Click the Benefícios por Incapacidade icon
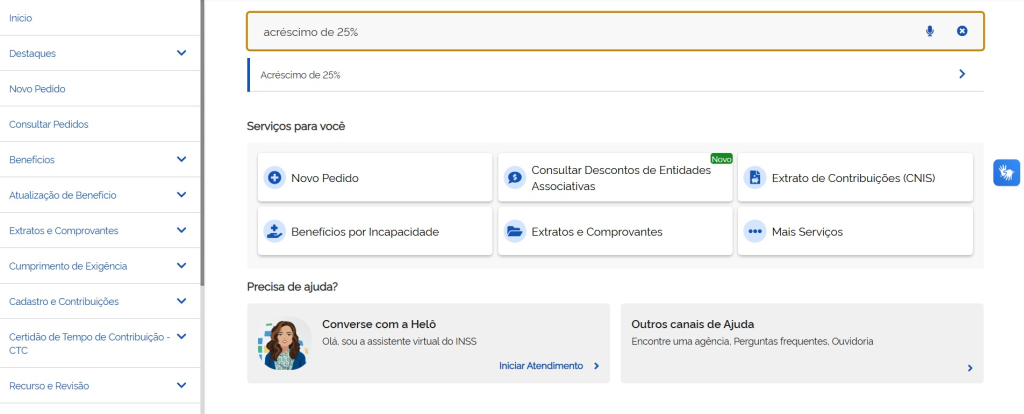This screenshot has height=414, width=1024. (x=274, y=231)
